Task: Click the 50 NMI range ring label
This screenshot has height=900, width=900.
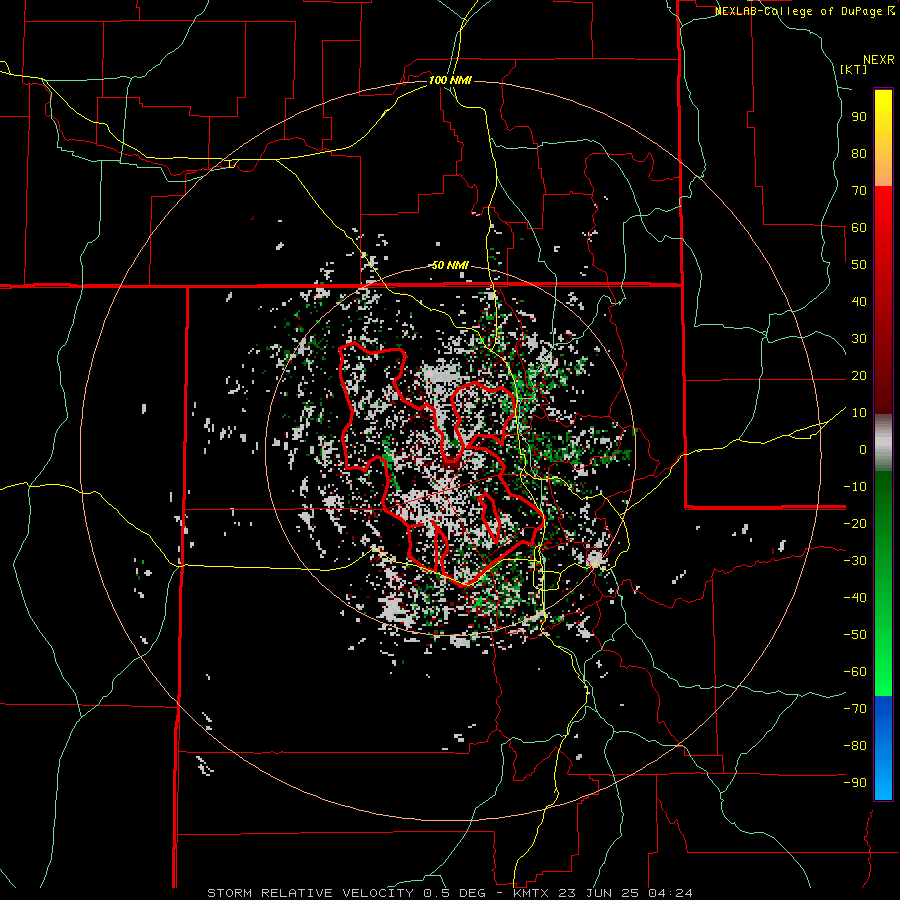Action: pos(450,265)
